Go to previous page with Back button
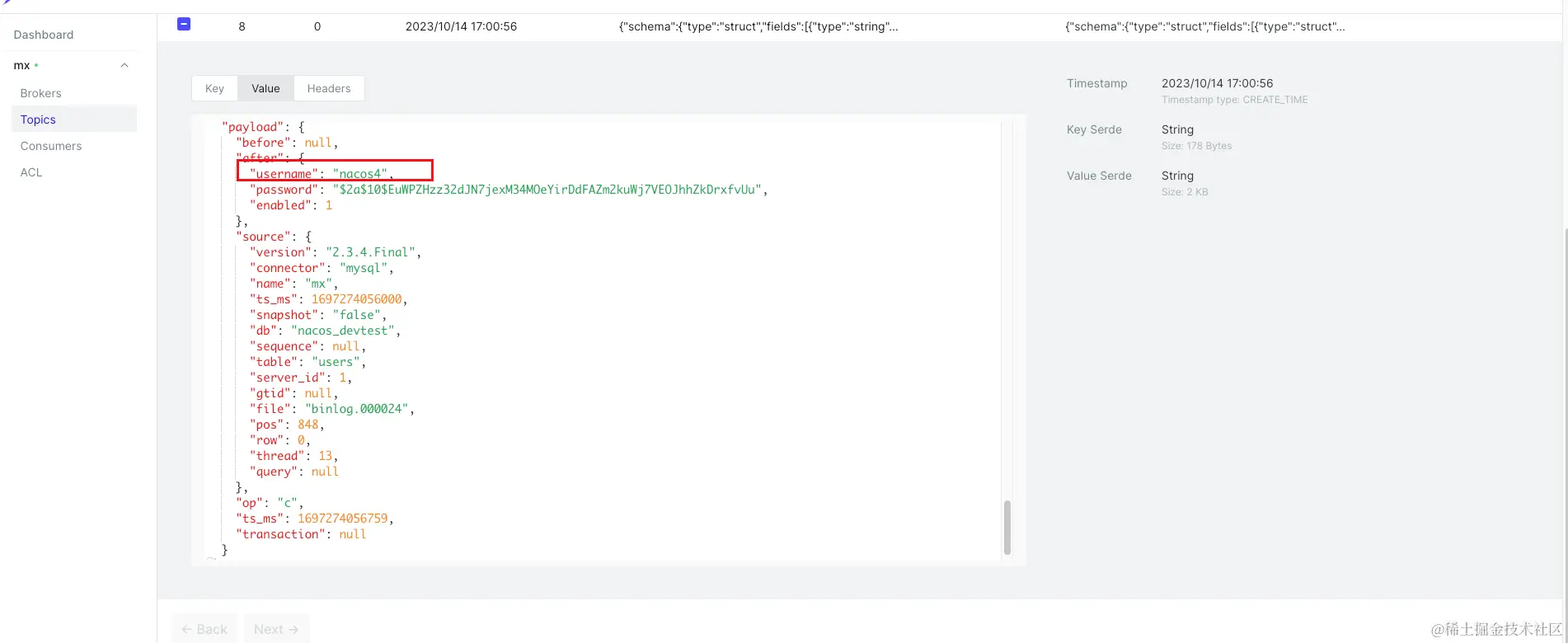The width and height of the screenshot is (1568, 643). (204, 629)
